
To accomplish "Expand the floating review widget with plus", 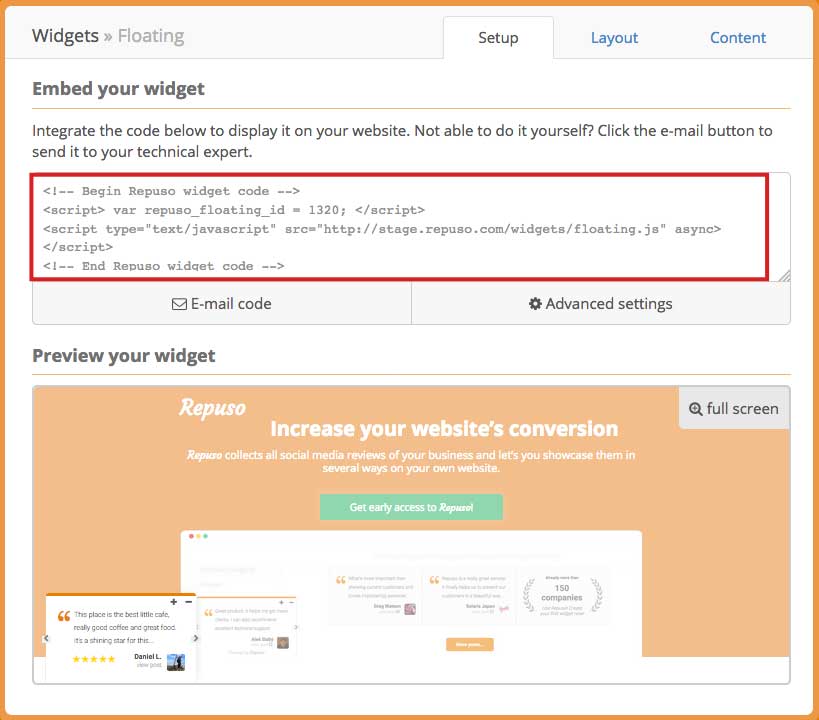I will coord(174,602).
